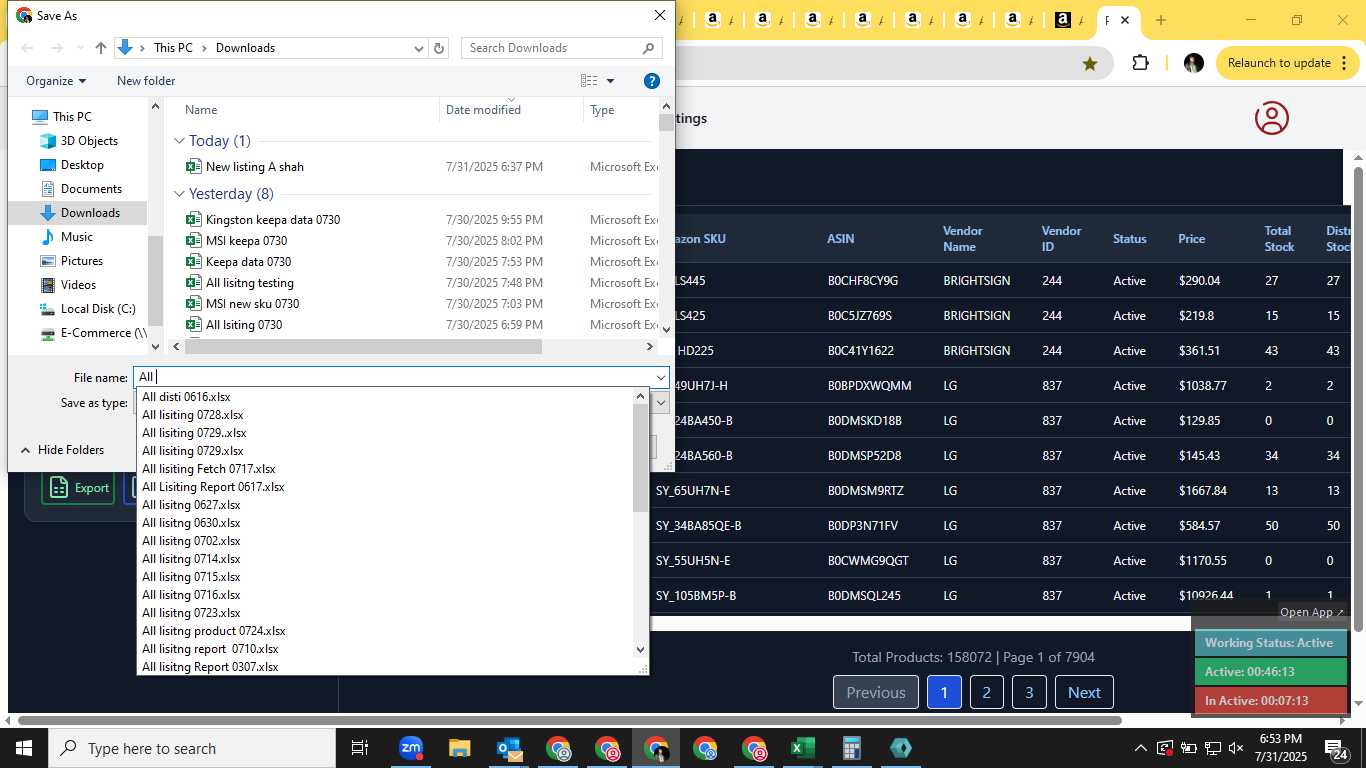The image size is (1366, 768).
Task: Go to page 3 of product table
Action: pos(1029,692)
